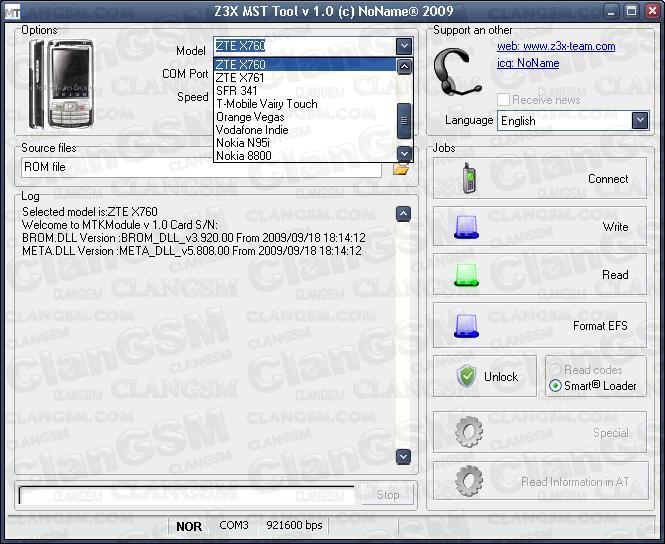Click the blue Write drive icon
Viewport: 665px width, 544px height.
tap(466, 227)
